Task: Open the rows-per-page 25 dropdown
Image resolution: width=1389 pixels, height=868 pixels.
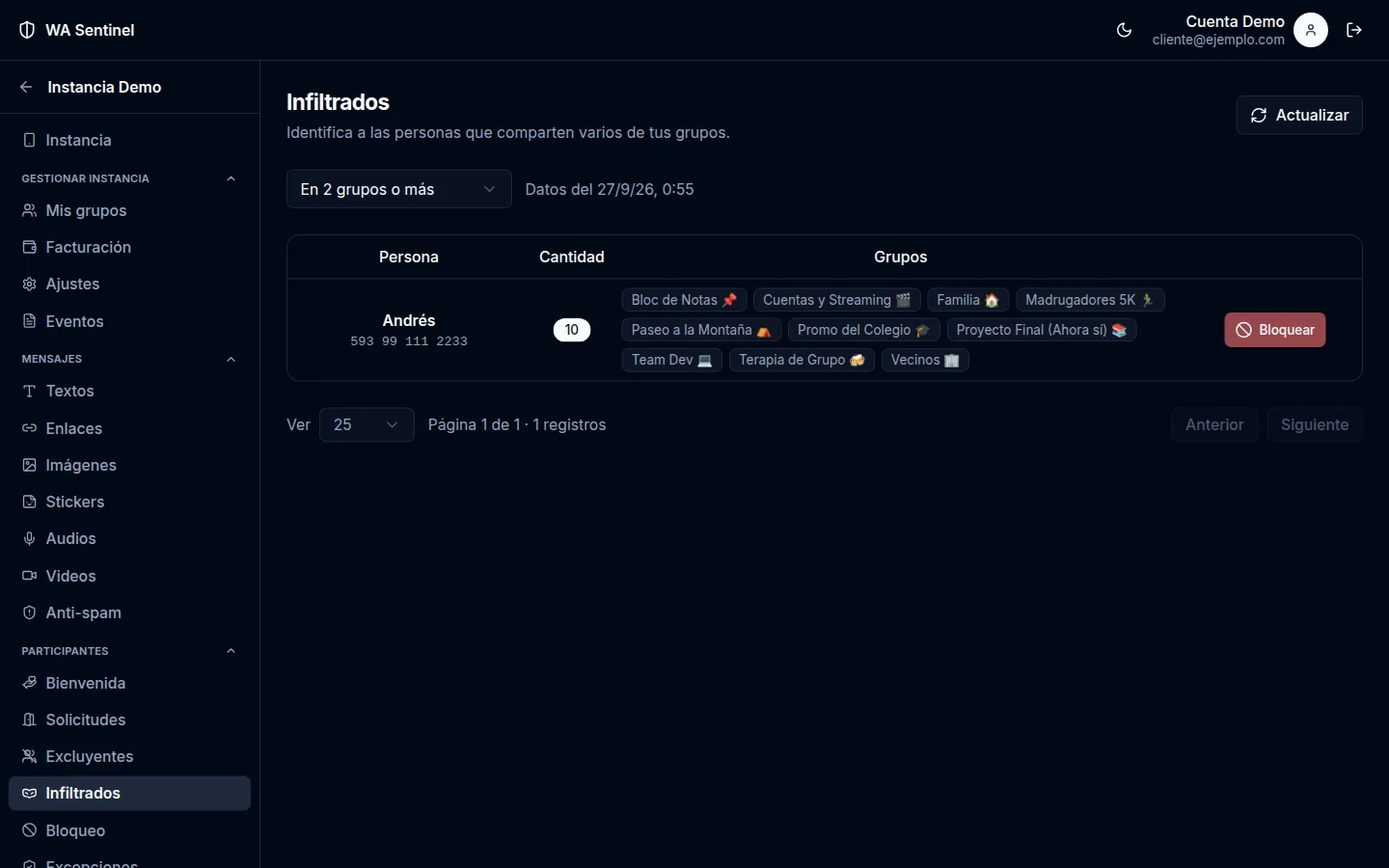Action: (x=367, y=424)
